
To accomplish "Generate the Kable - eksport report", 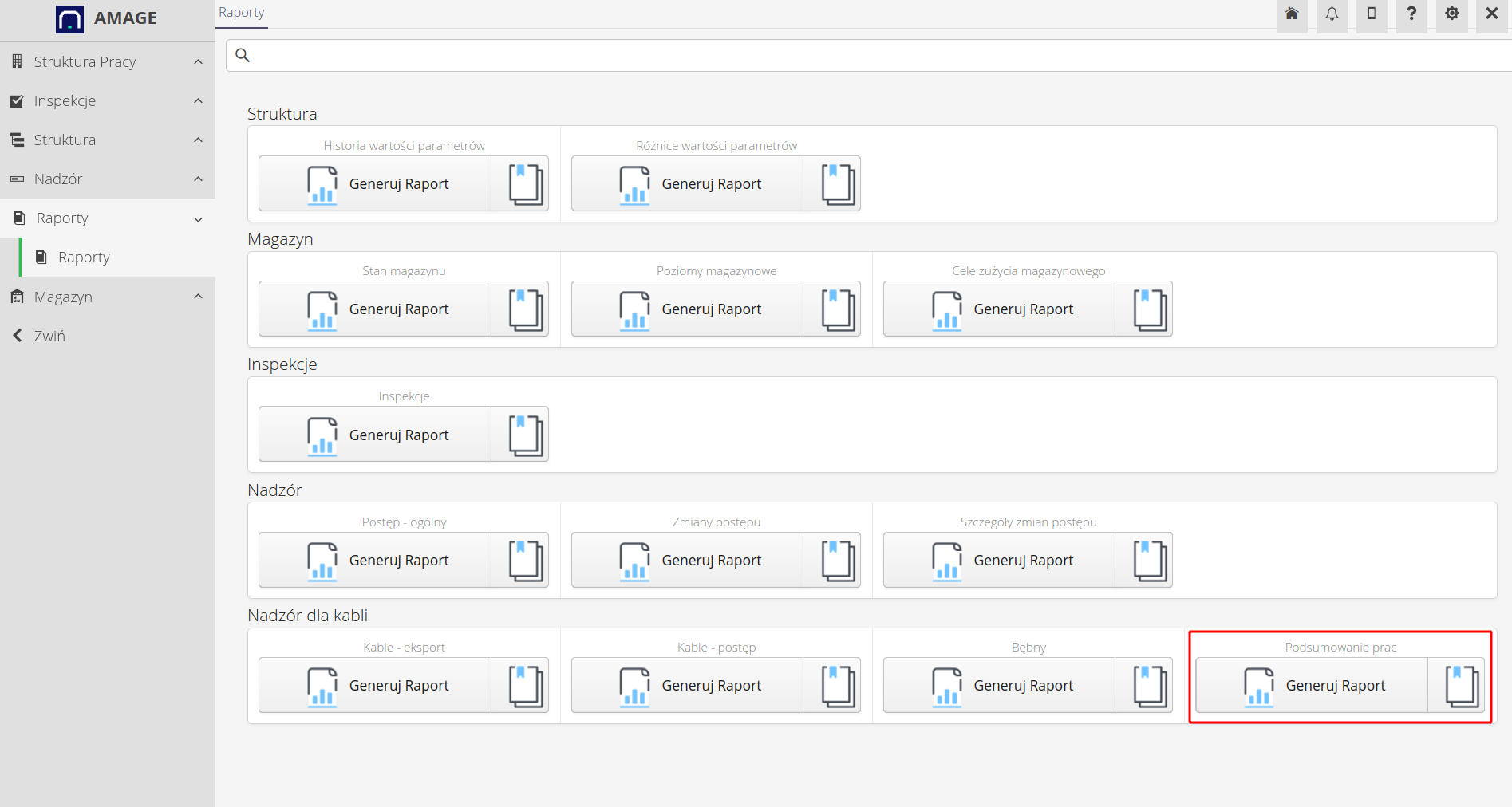I will (x=375, y=686).
